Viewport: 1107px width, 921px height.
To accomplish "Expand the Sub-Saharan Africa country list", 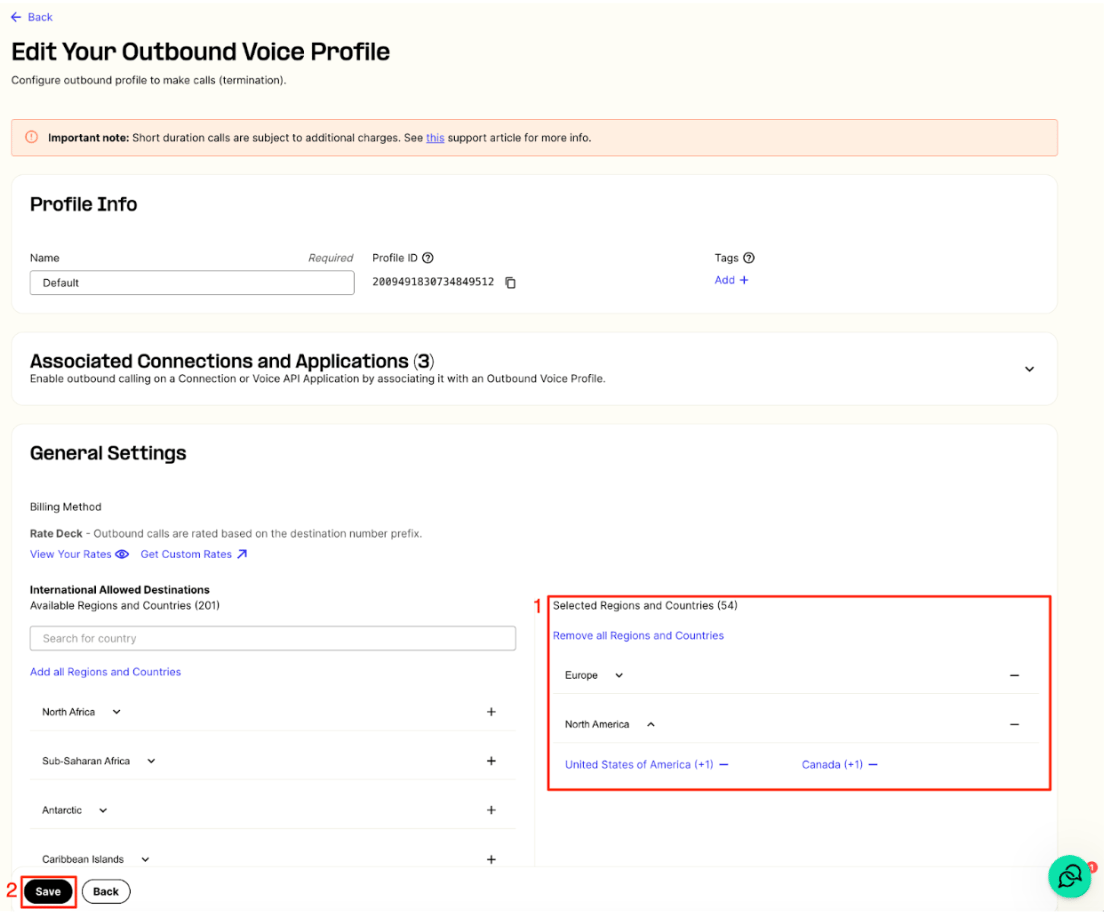I will point(151,762).
